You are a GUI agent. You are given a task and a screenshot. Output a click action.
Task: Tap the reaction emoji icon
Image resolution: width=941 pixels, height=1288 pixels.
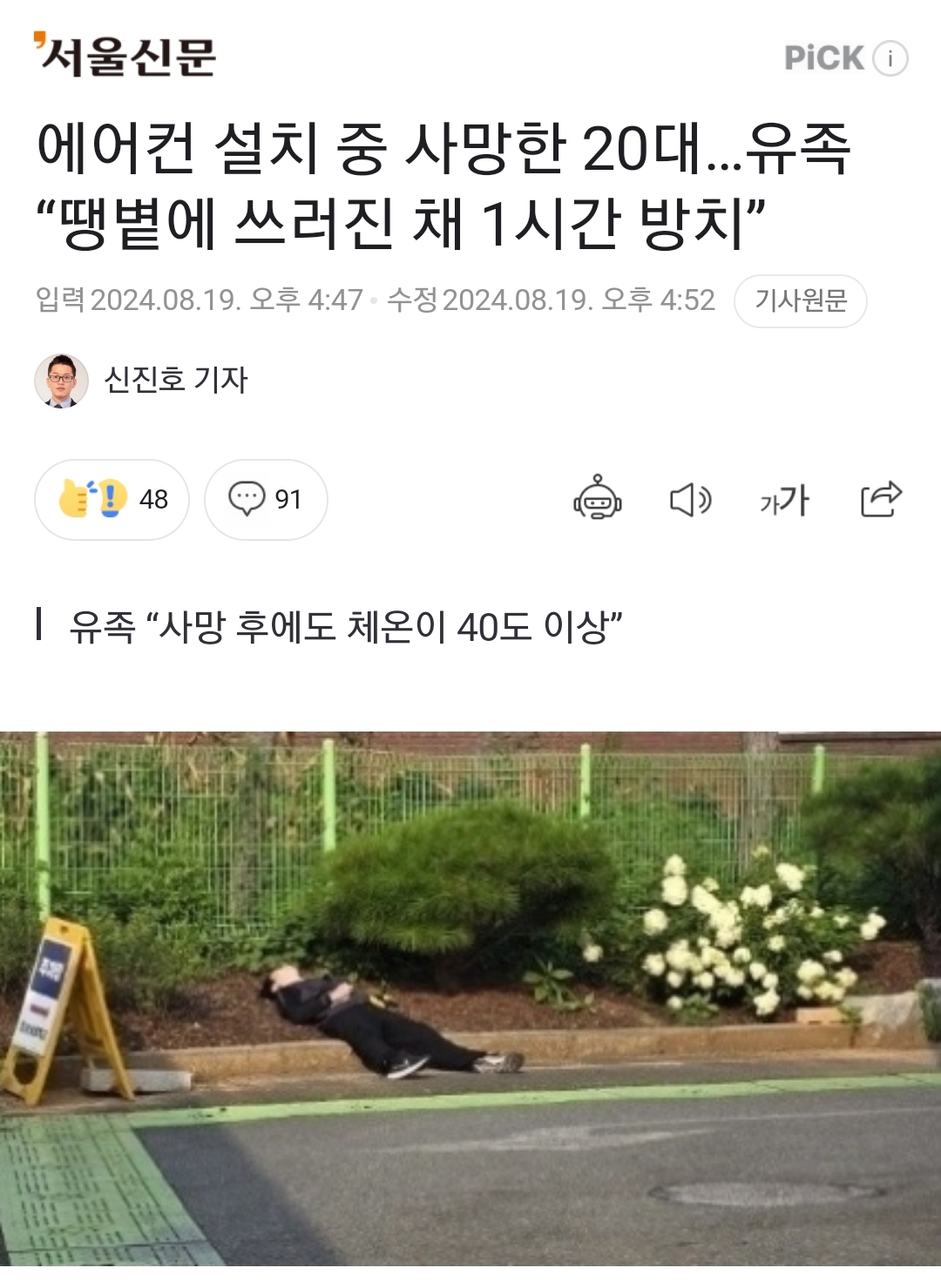click(x=92, y=499)
